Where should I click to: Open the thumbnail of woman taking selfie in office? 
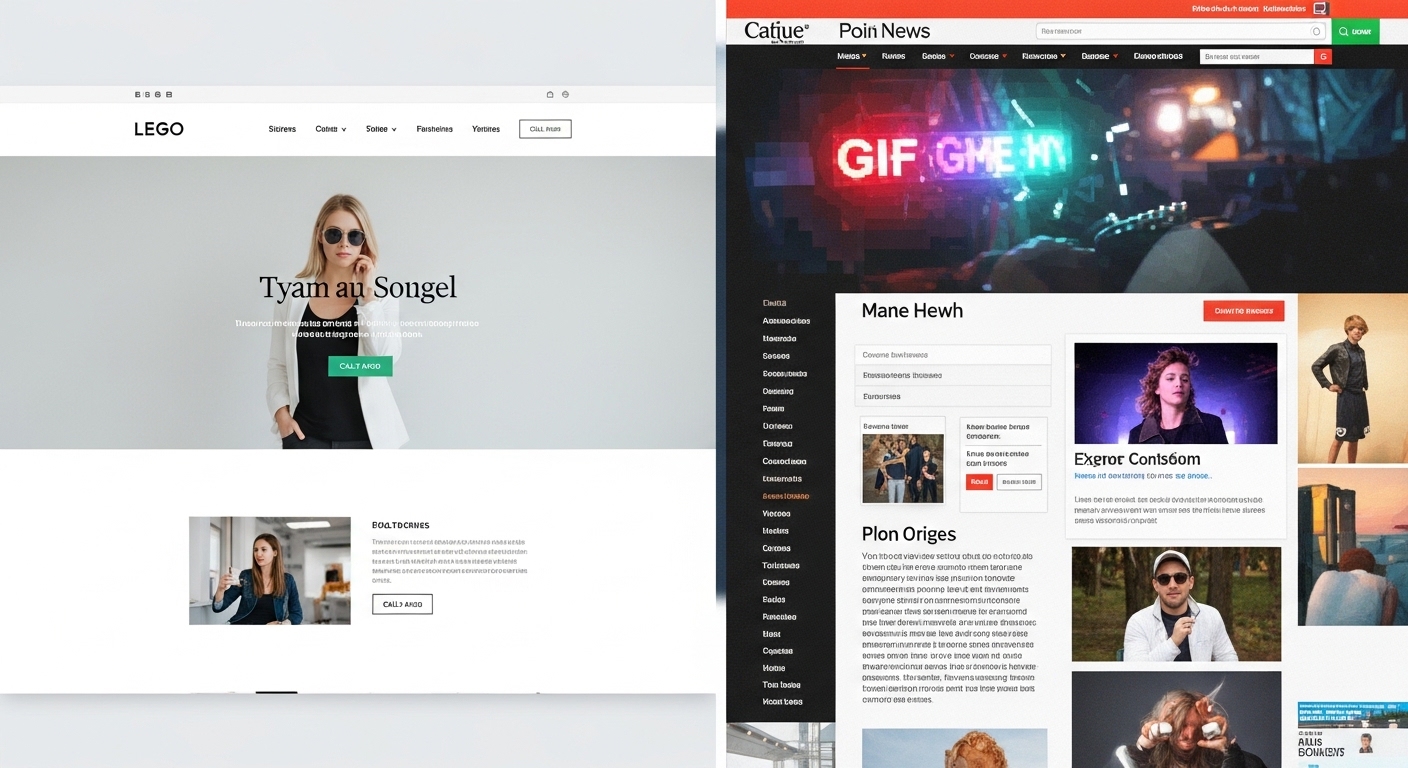[x=270, y=571]
